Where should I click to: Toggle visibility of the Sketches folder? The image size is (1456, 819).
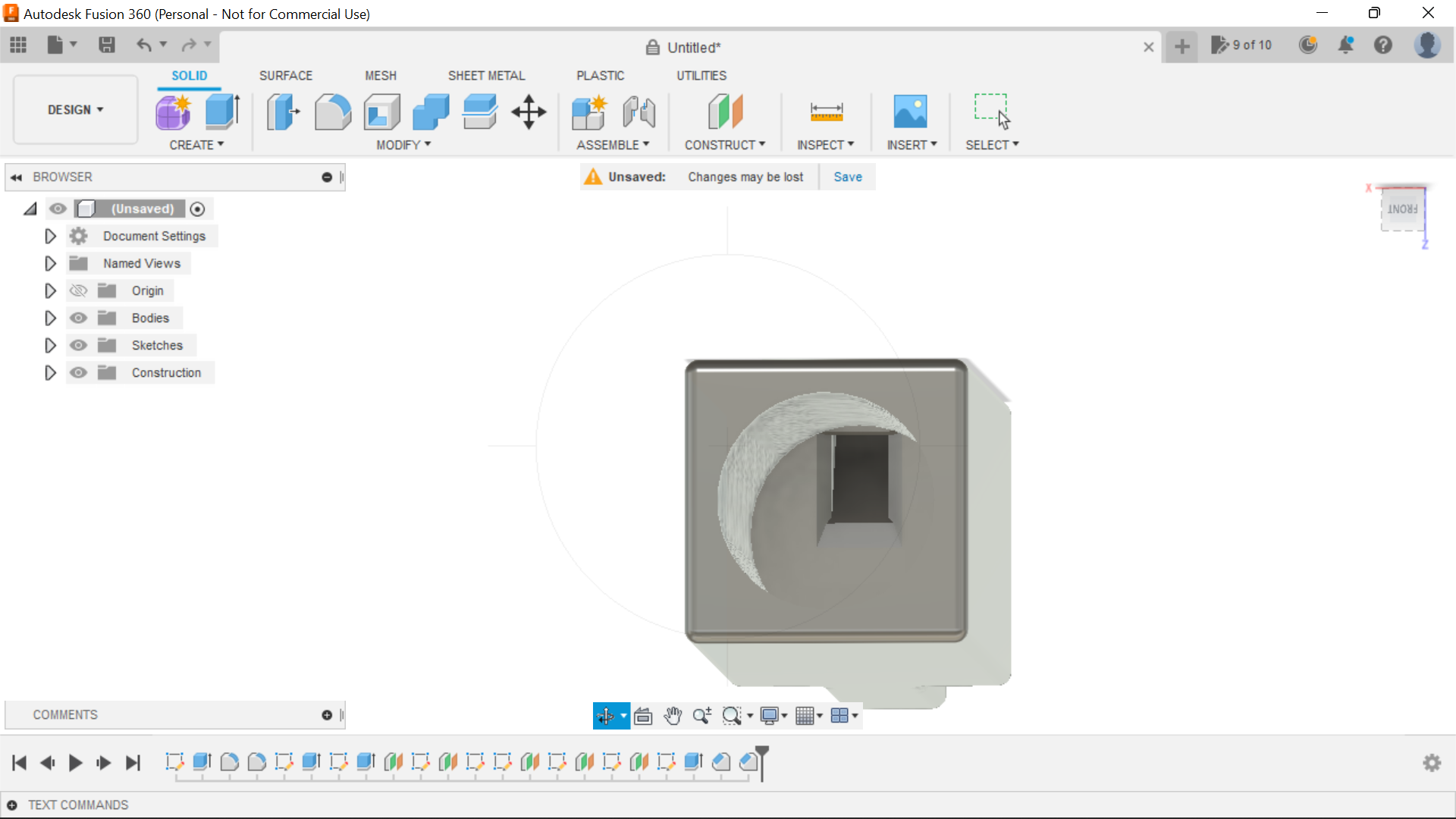tap(78, 345)
